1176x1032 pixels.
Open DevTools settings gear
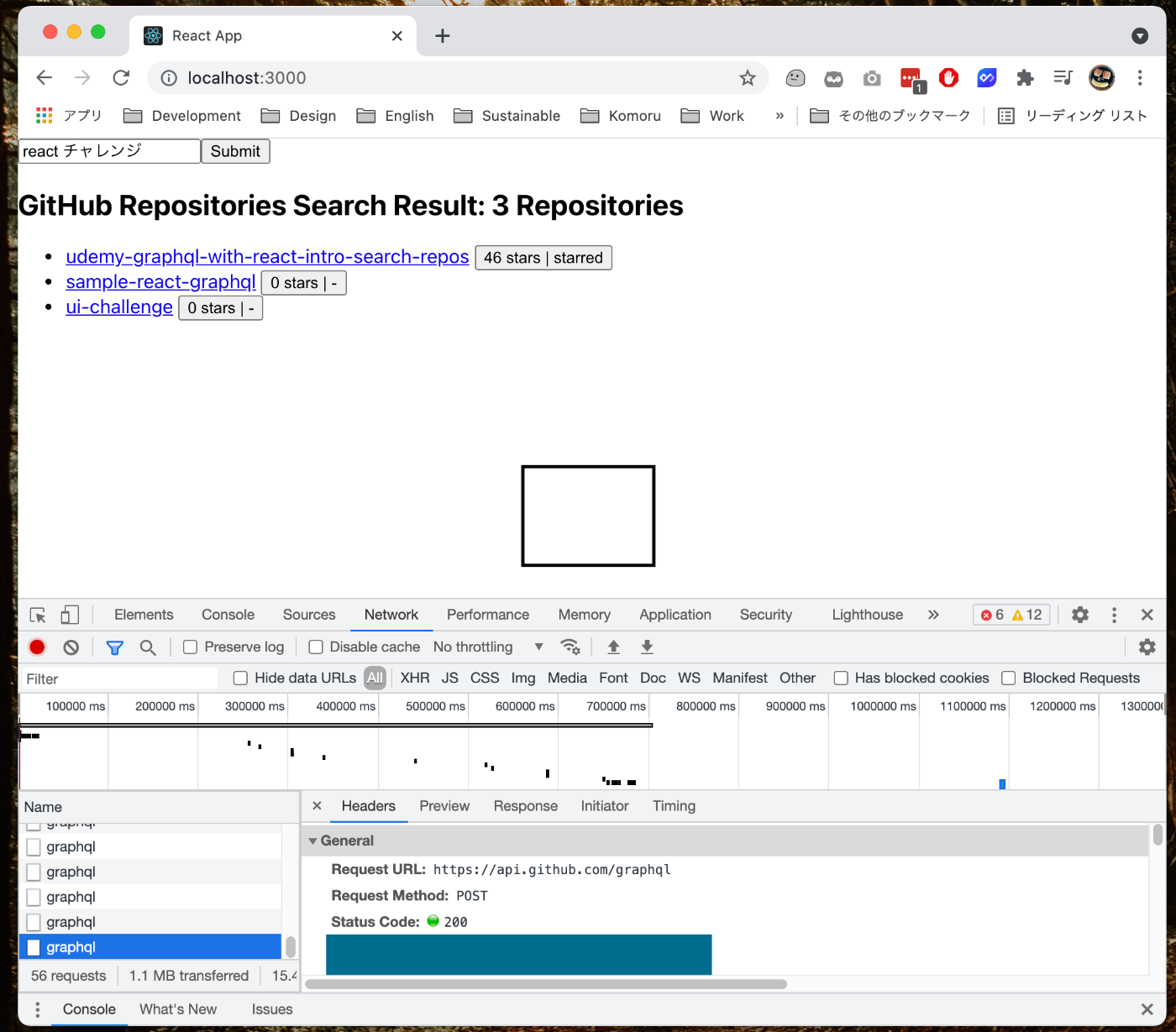tap(1080, 615)
